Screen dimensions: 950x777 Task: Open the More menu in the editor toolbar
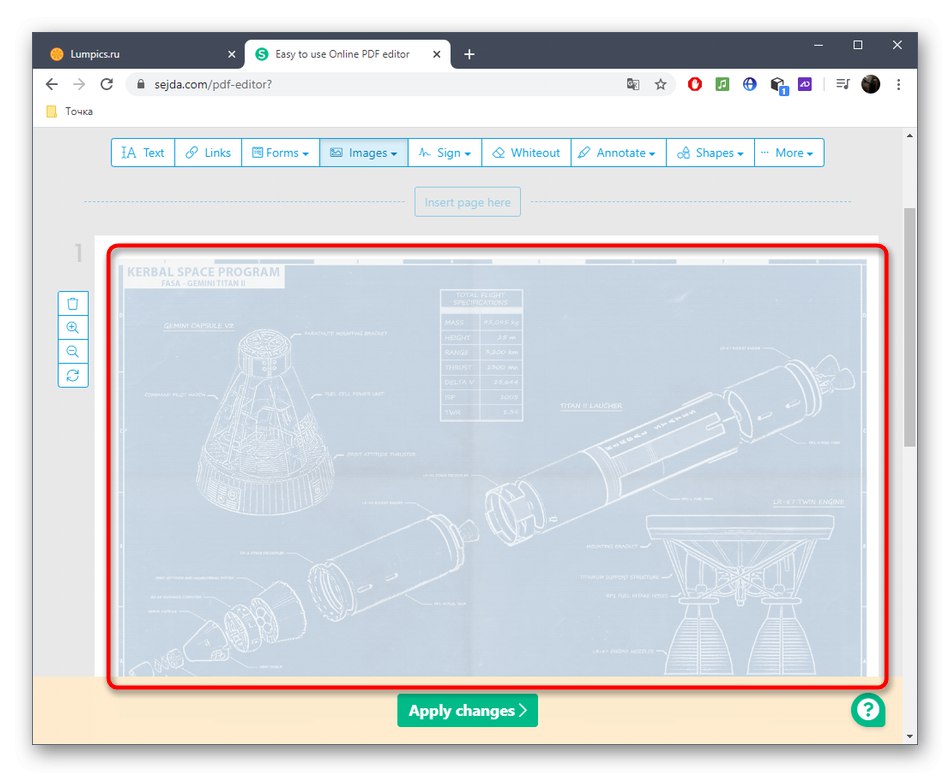789,152
